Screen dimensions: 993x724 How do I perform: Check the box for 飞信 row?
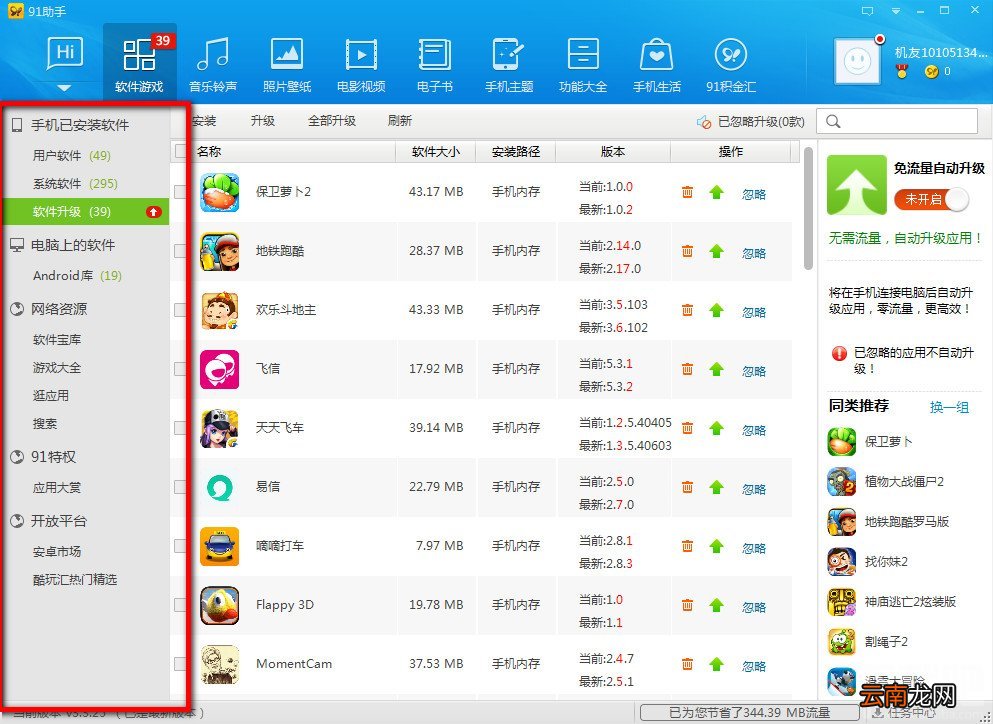click(x=180, y=368)
